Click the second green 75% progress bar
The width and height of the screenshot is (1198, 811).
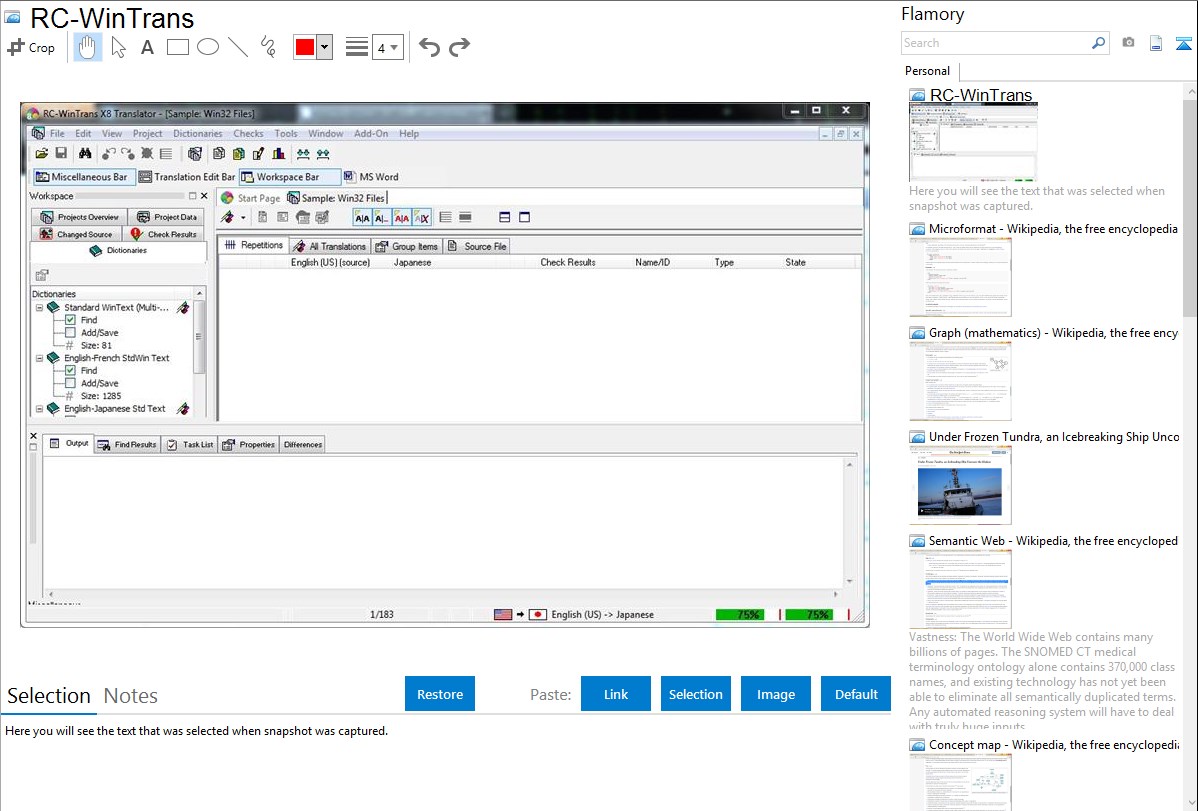pos(809,615)
